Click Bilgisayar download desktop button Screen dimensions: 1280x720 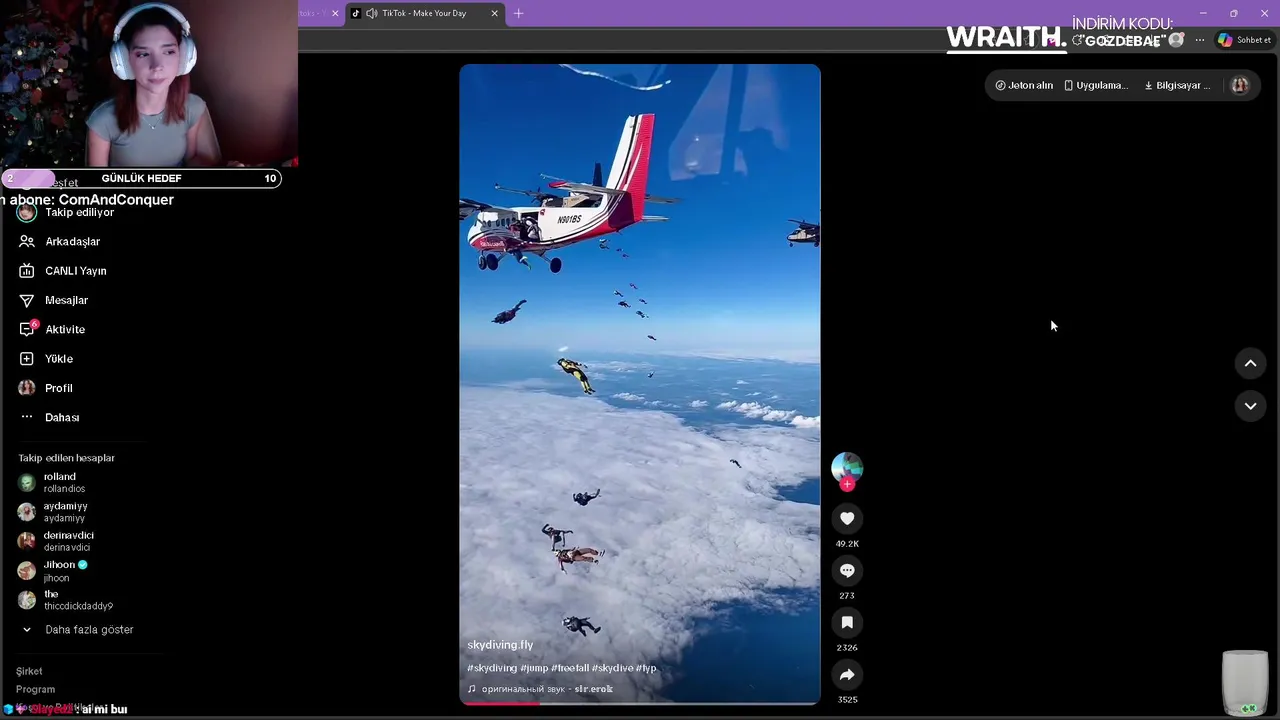tap(1177, 85)
